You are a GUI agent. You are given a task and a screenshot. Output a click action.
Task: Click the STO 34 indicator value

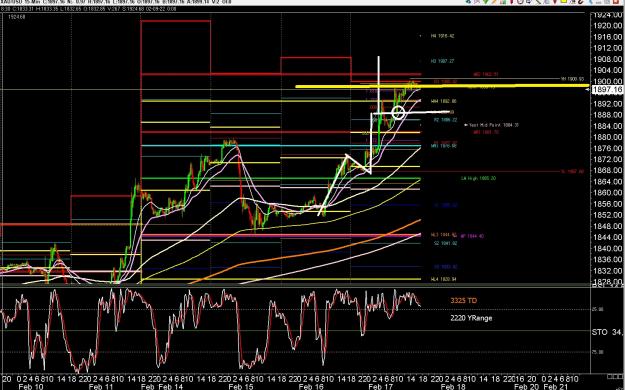(607, 332)
